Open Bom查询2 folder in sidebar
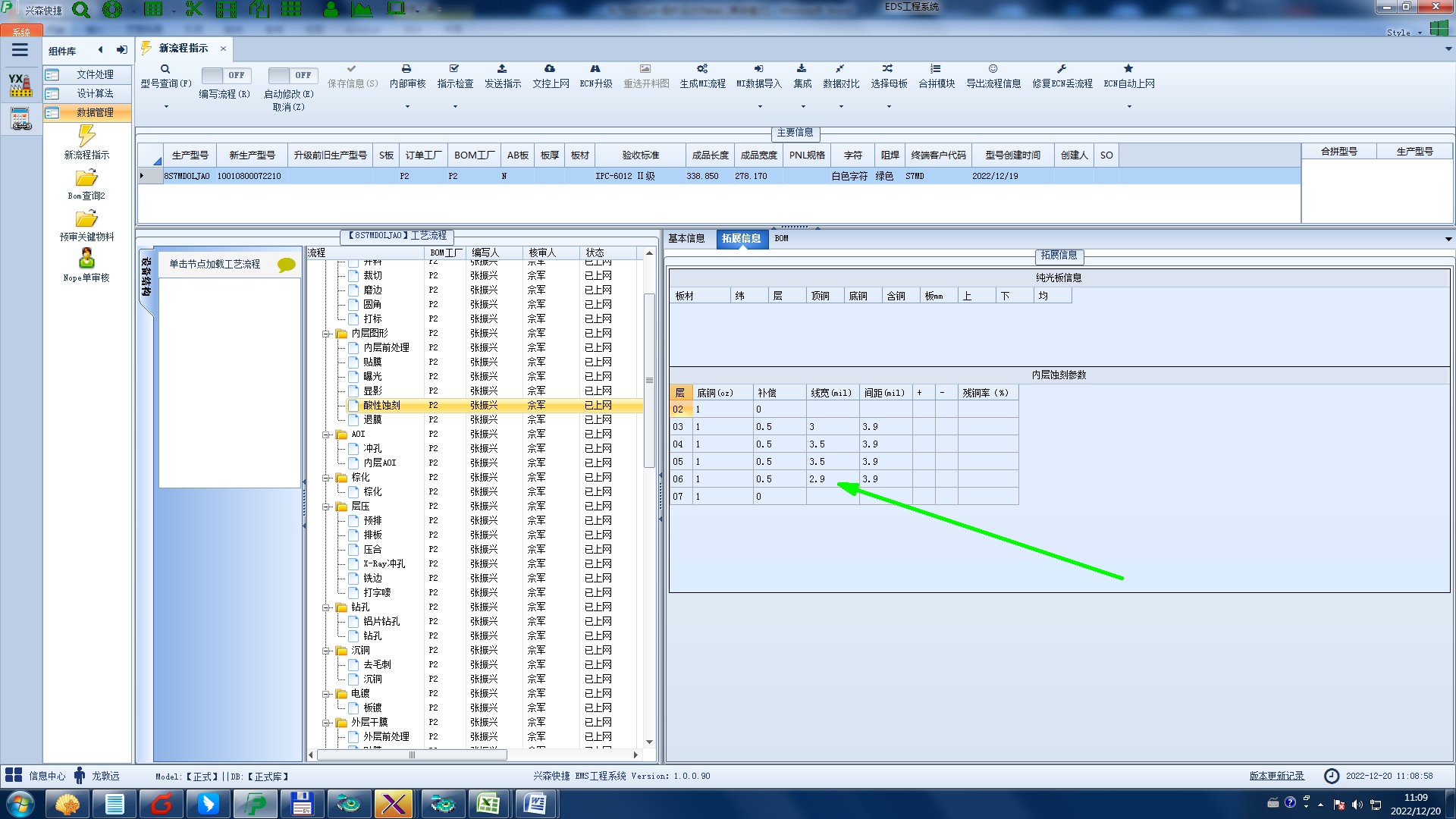 tap(86, 179)
